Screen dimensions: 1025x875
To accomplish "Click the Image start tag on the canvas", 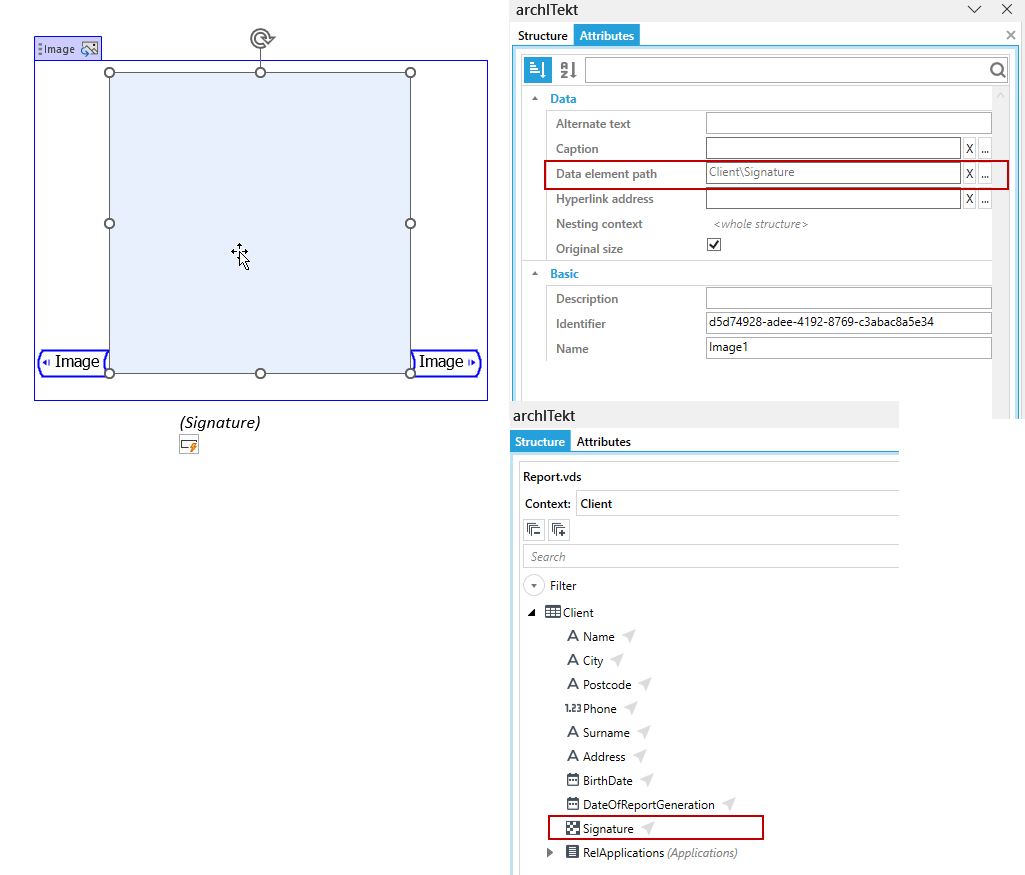I will tap(73, 363).
